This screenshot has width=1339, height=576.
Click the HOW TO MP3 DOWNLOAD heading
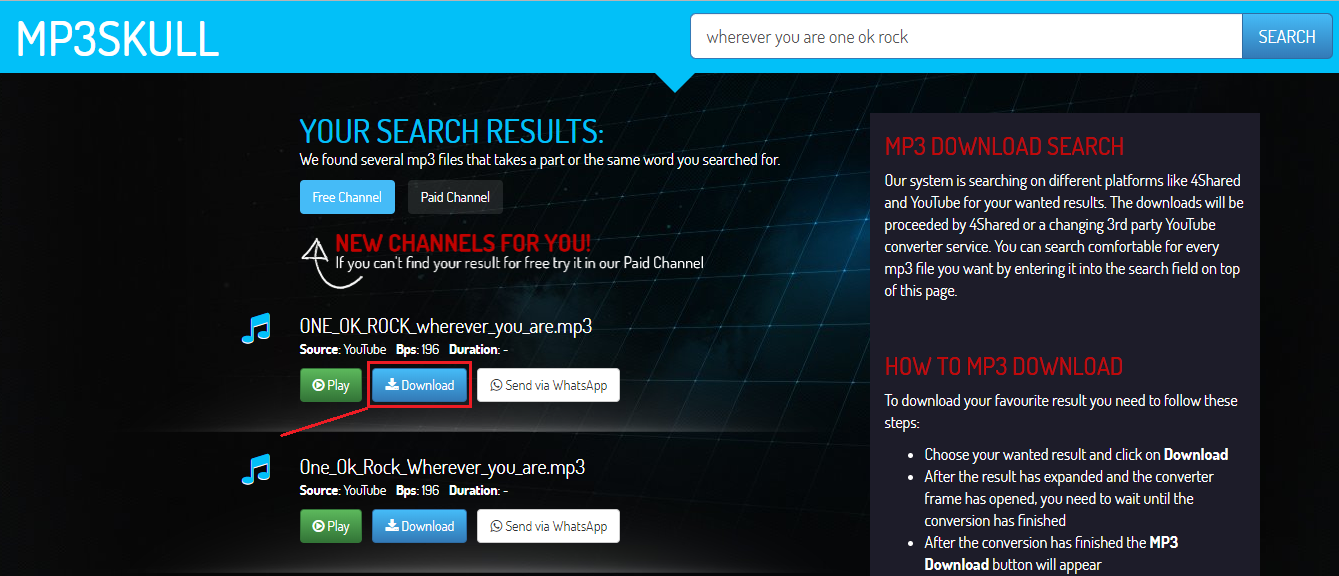pyautogui.click(x=1004, y=366)
